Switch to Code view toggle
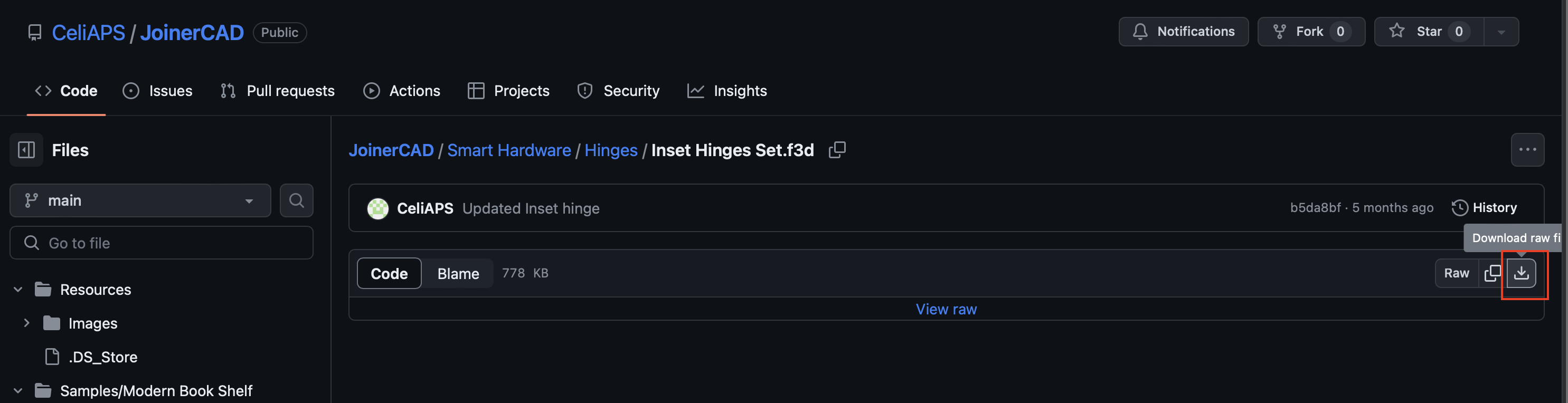Screen dimensions: 1568x403 tap(389, 274)
